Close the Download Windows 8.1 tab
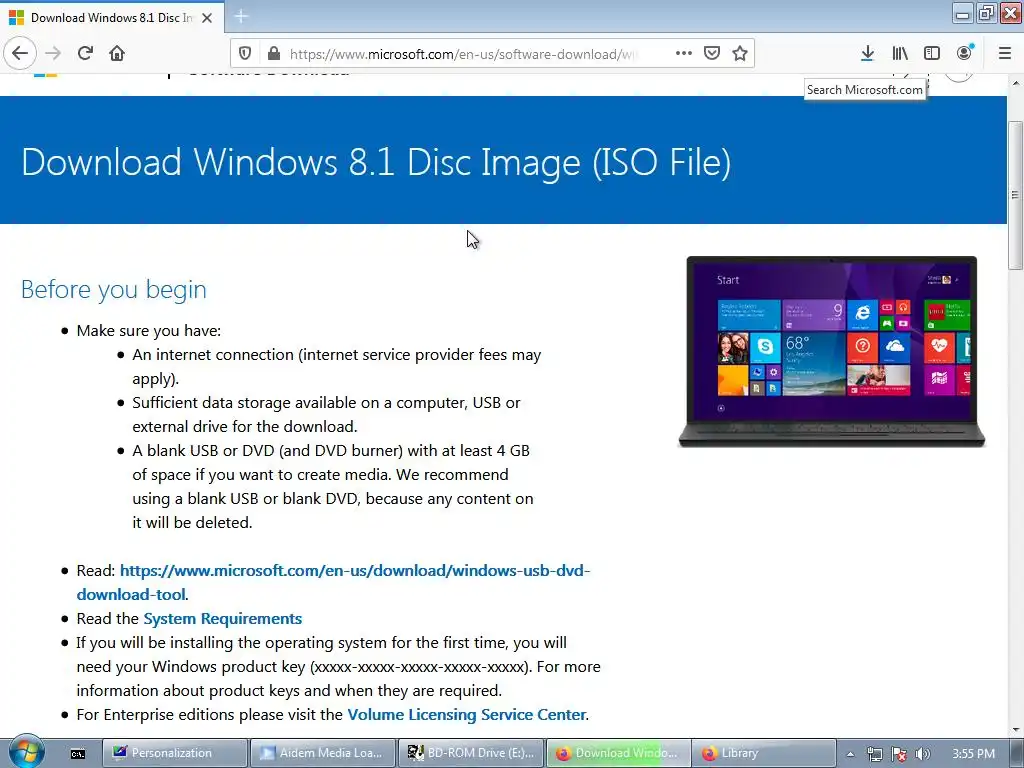 click(x=207, y=18)
